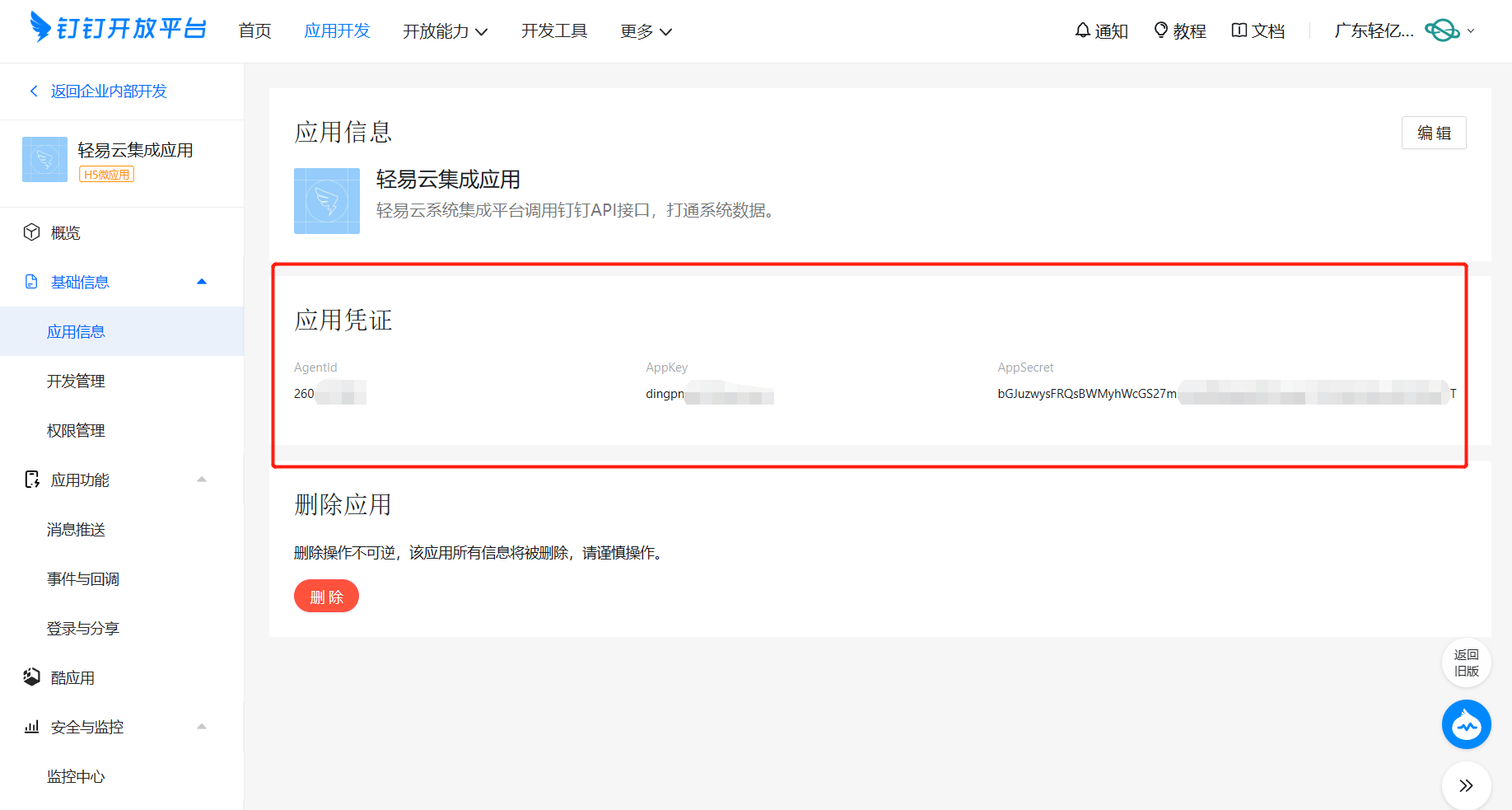Screen dimensions: 1512x810
Task: Click the 轻易云集成应用 name in sidebar
Action: [x=135, y=150]
